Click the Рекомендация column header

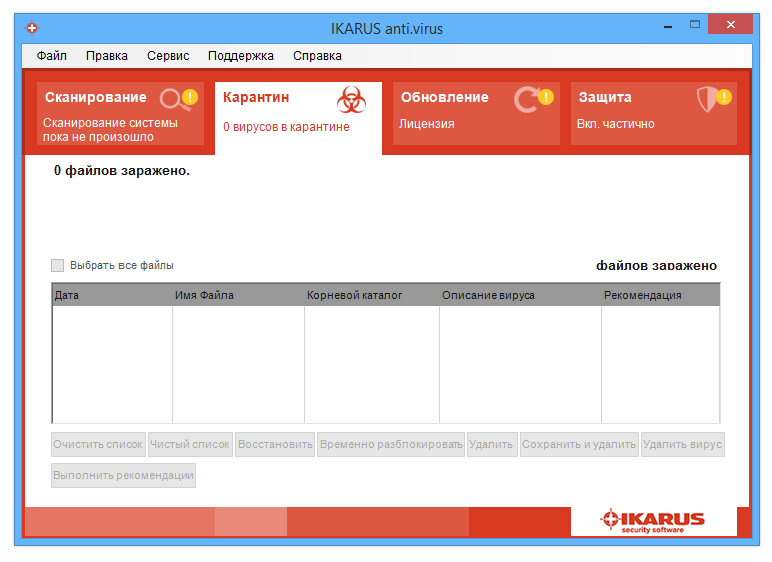pos(661,295)
